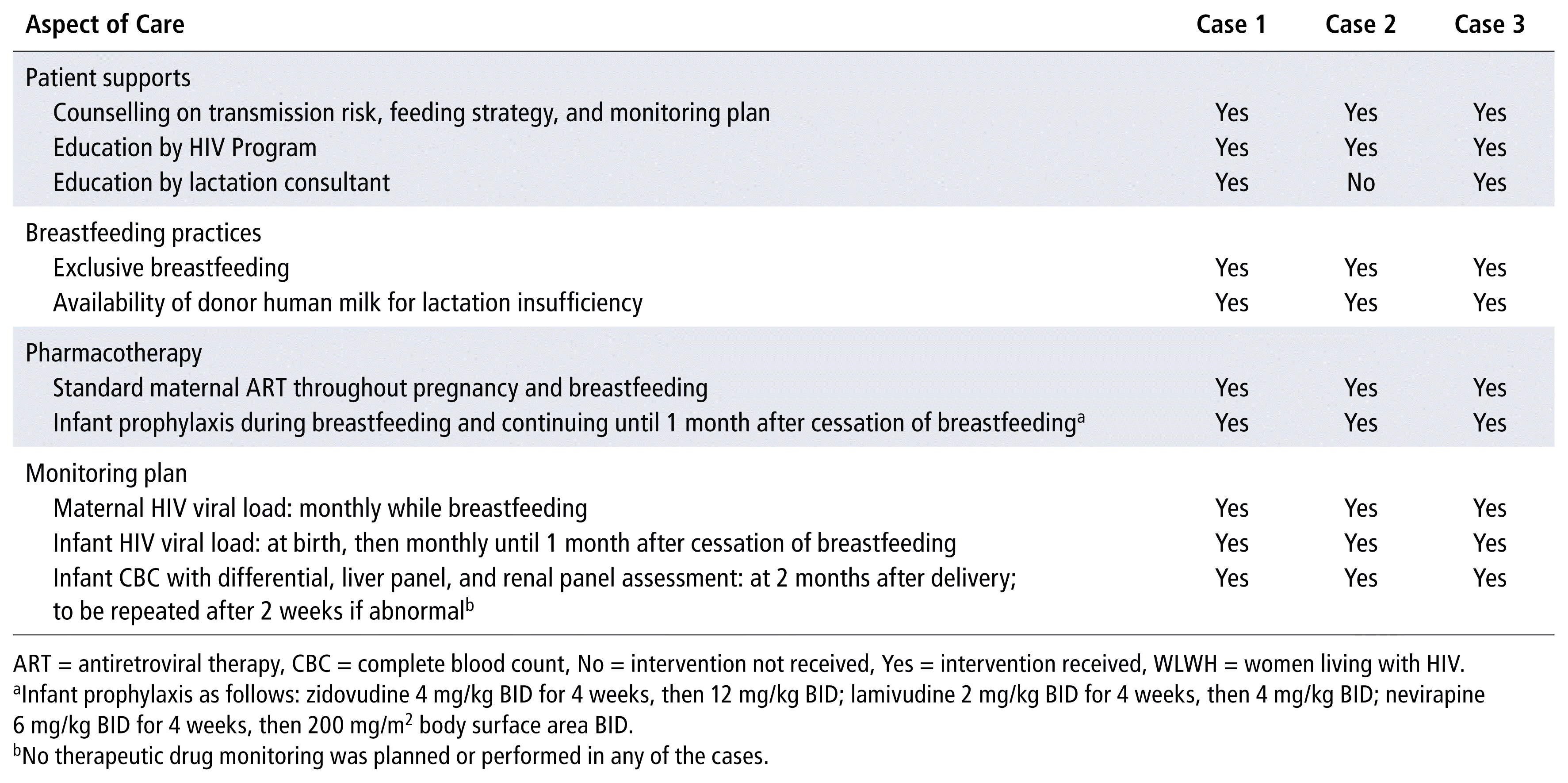Select 'Education by lactation consultant' row label
1568x783 pixels.
click(x=221, y=183)
